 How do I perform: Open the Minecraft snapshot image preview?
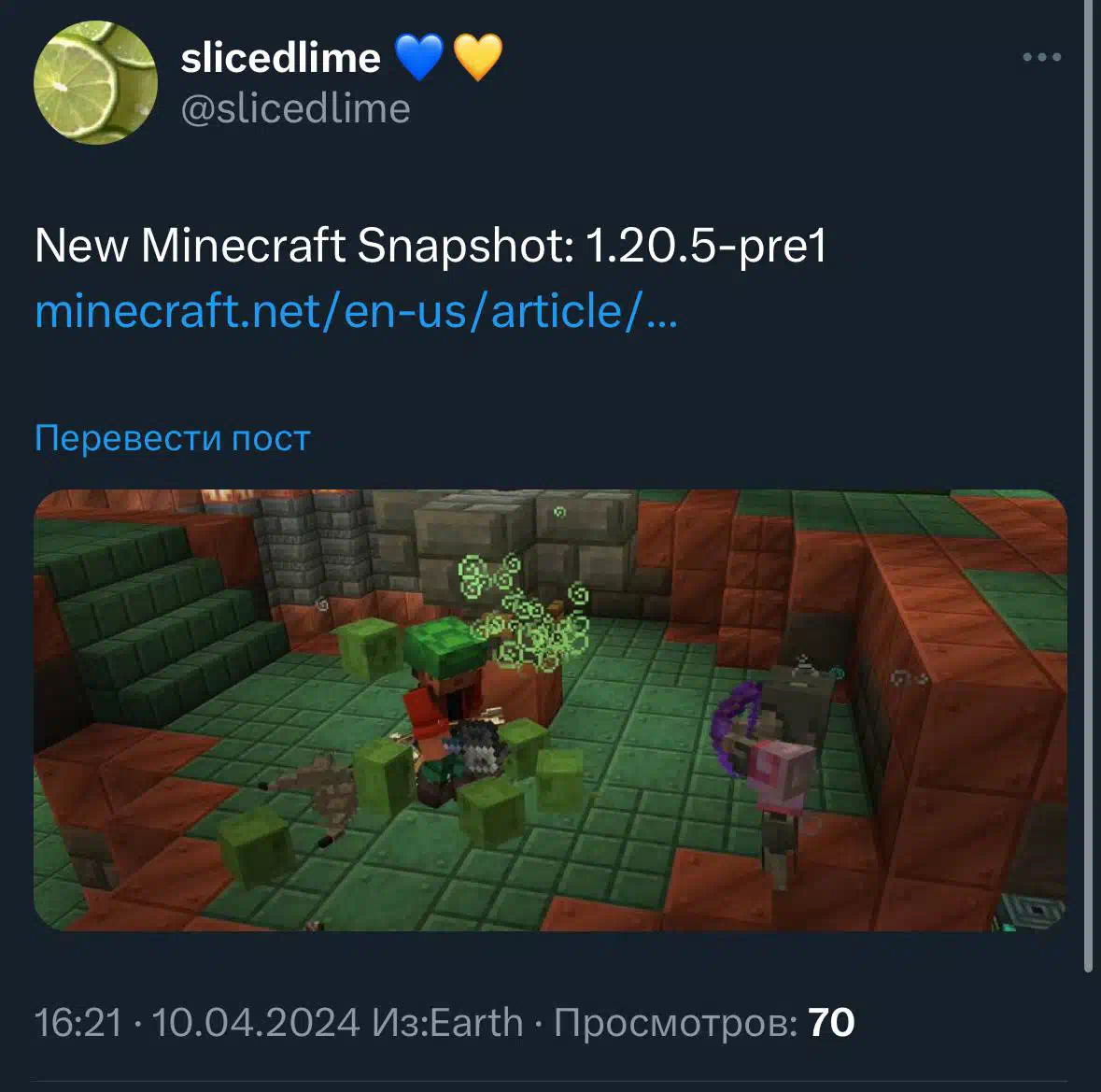tap(551, 710)
